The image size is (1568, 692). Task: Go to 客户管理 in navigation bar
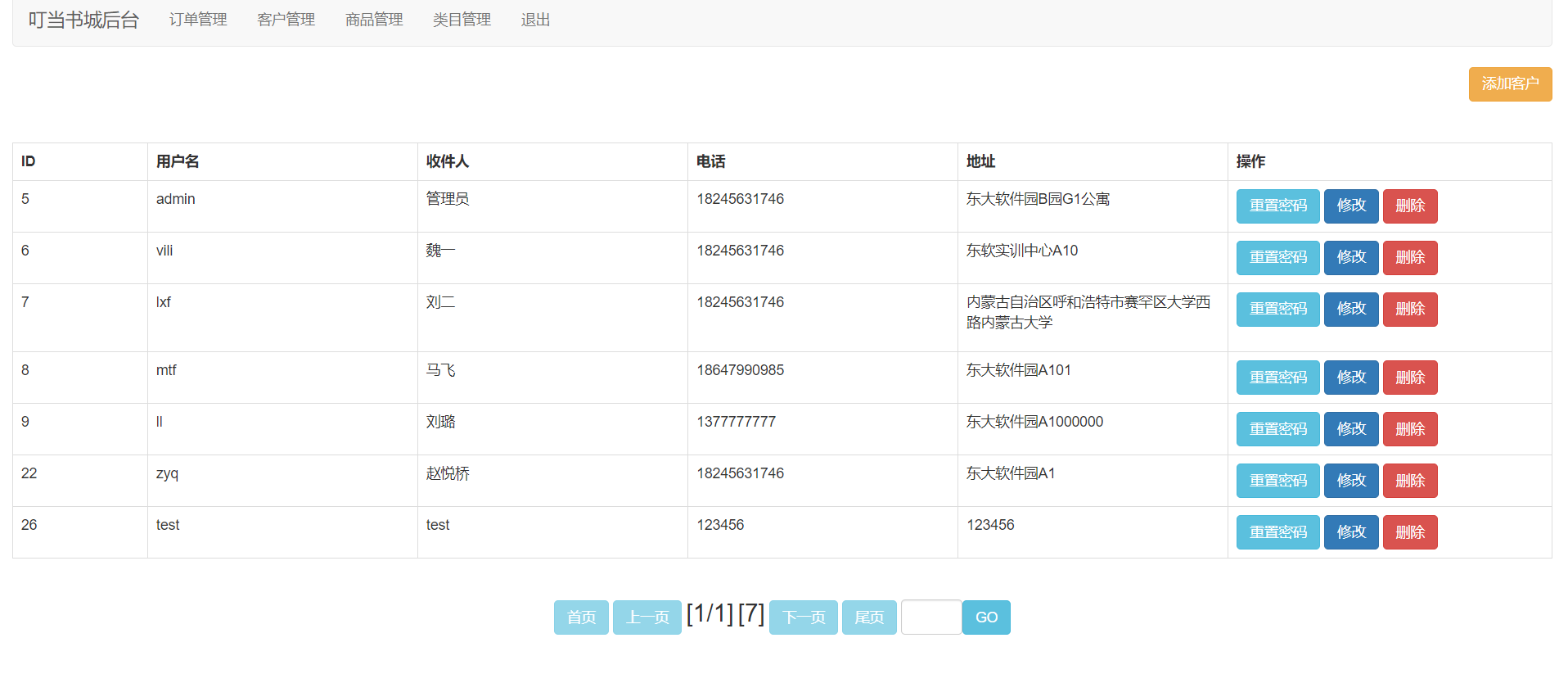[x=286, y=20]
